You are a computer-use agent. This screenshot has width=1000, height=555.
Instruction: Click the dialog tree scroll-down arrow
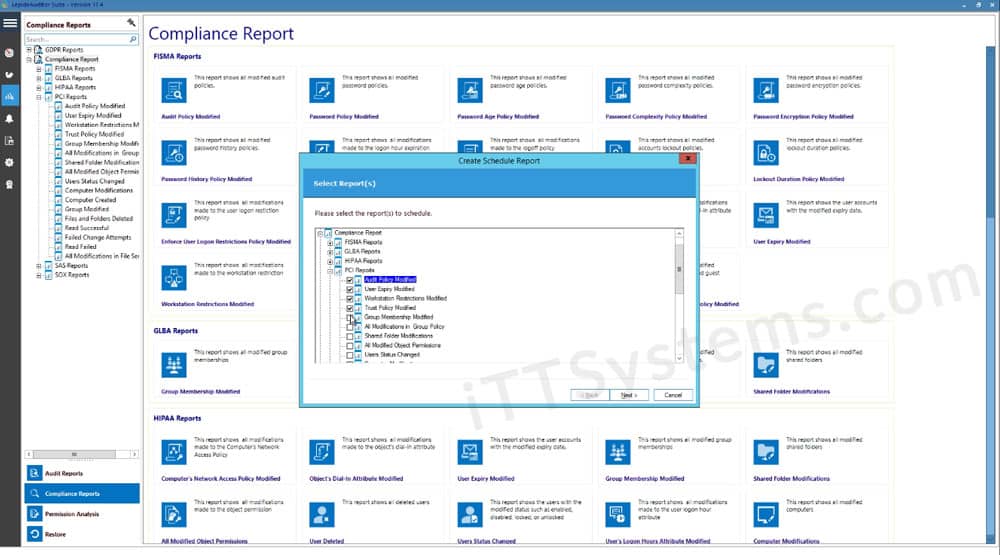(x=679, y=359)
